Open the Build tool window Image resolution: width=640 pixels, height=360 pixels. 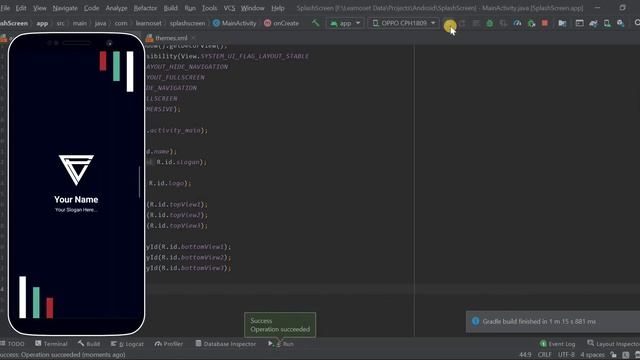pos(89,344)
